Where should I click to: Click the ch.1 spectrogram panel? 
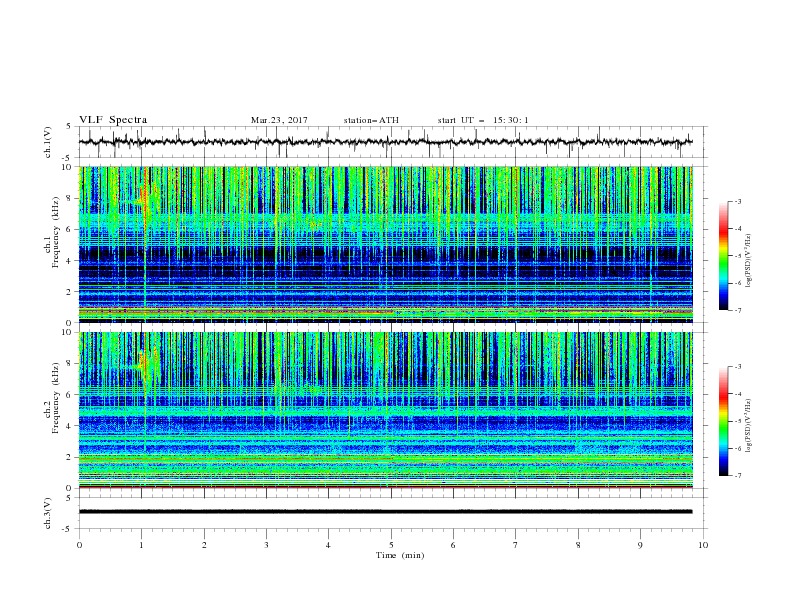[385, 244]
